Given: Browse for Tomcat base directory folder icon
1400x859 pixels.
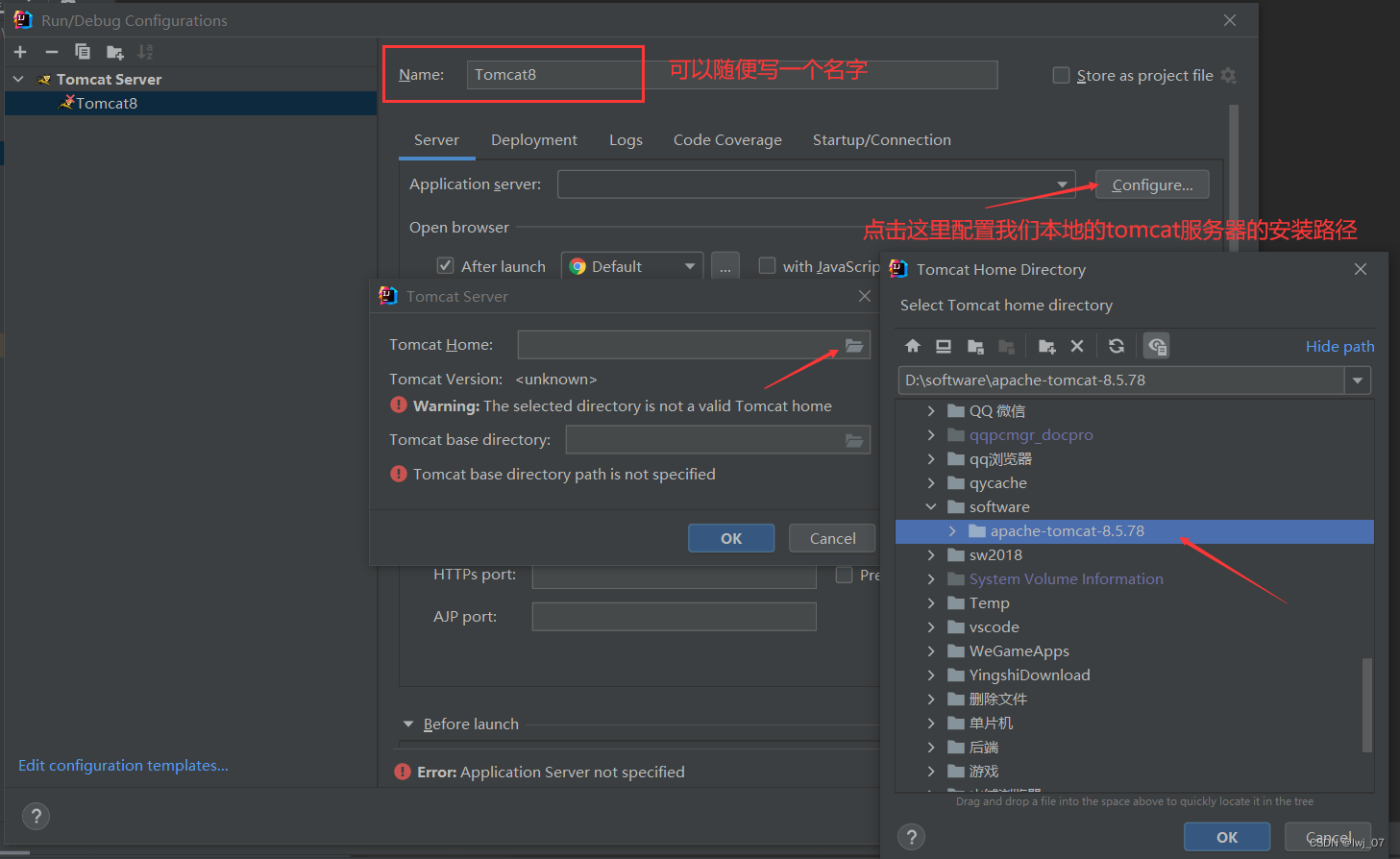Looking at the screenshot, I should point(853,440).
